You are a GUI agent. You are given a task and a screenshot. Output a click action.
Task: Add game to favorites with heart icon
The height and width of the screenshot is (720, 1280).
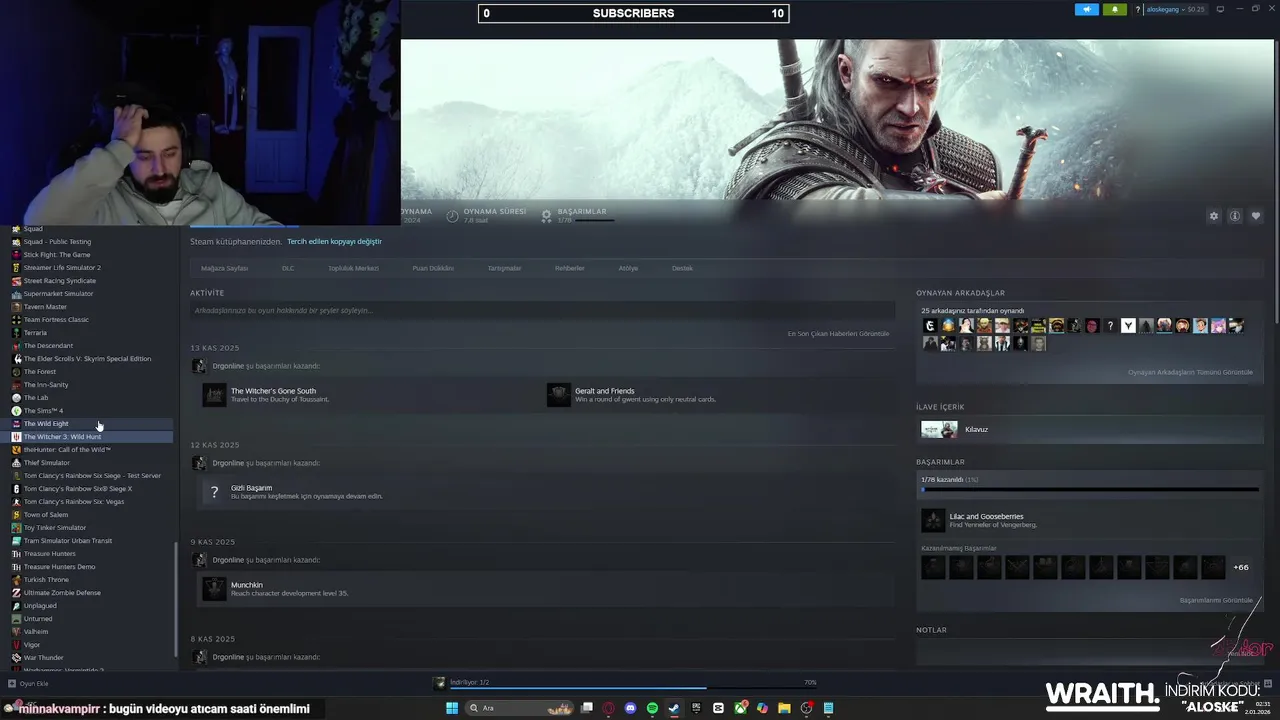tap(1256, 216)
